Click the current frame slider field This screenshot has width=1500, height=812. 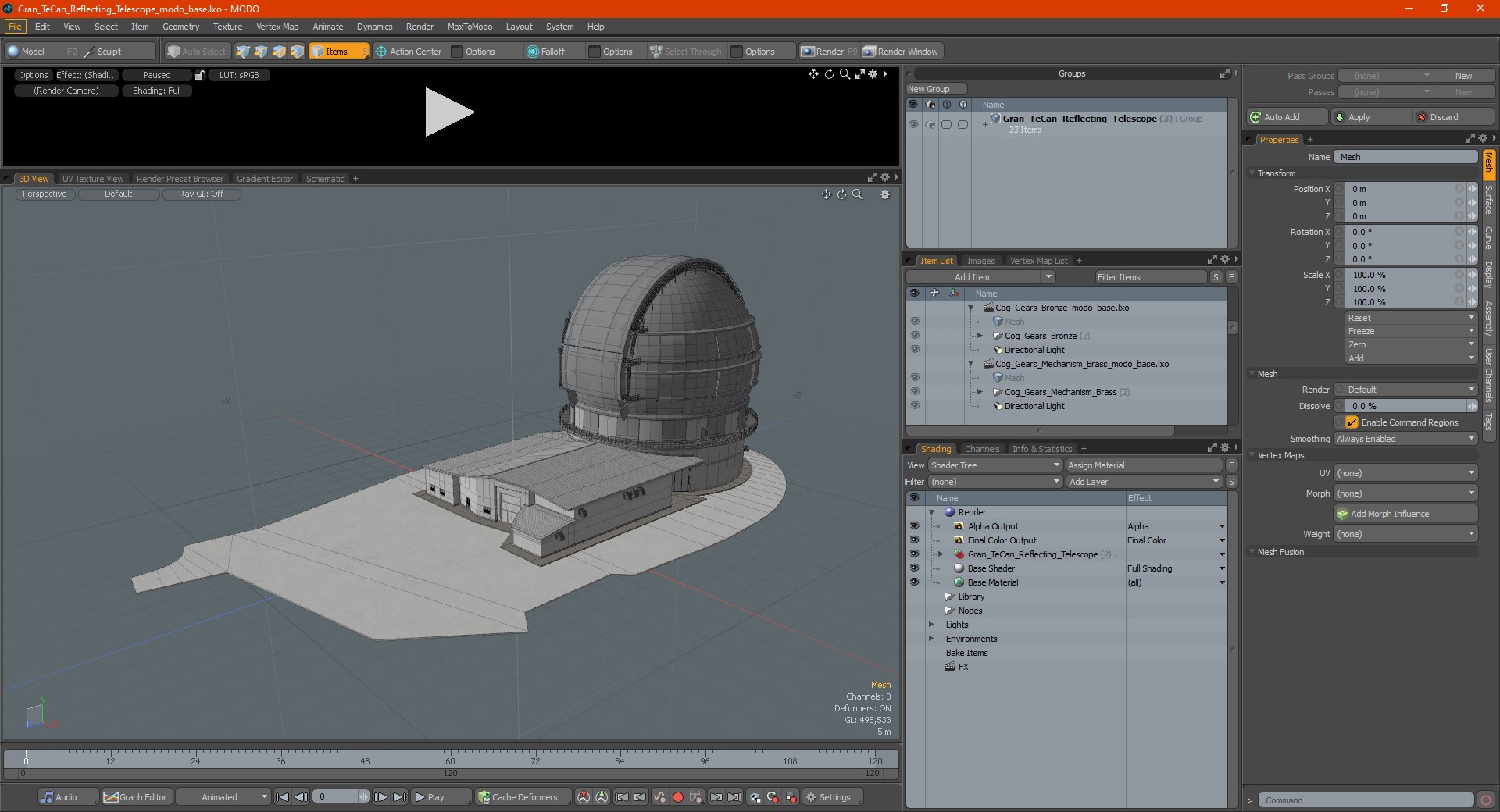341,797
